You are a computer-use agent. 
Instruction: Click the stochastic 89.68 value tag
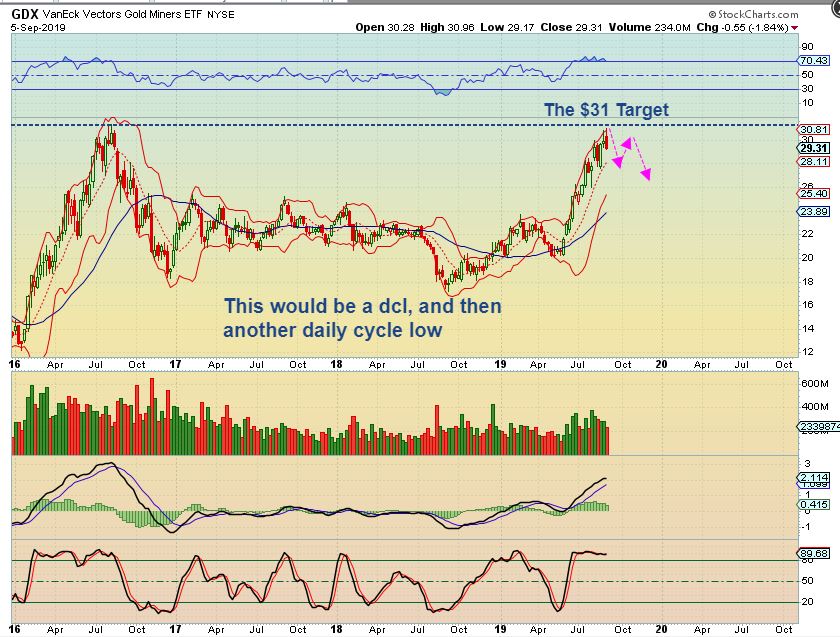[x=814, y=553]
